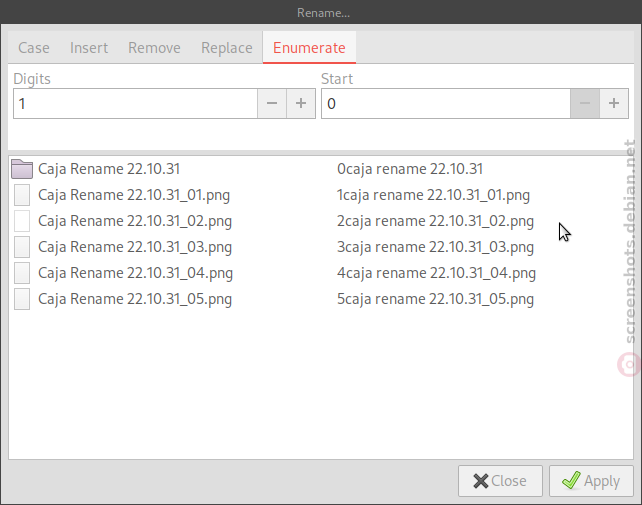Click new name 5caja rename 22.10.31_05.png

[435, 299]
